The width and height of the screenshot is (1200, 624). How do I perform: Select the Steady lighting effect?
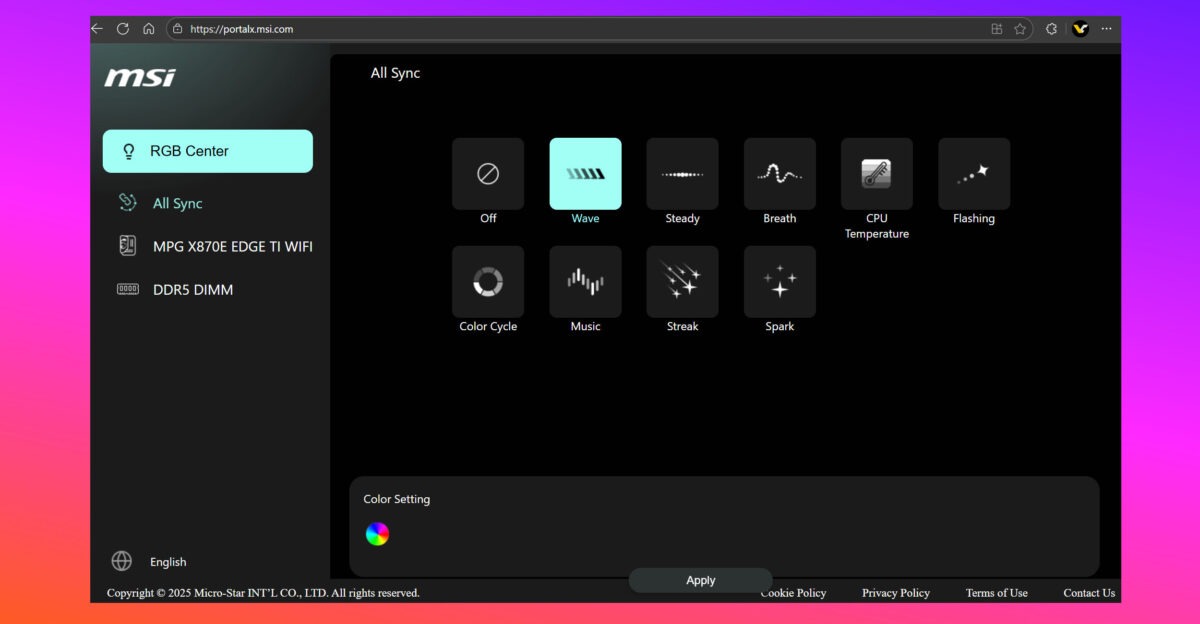[682, 174]
